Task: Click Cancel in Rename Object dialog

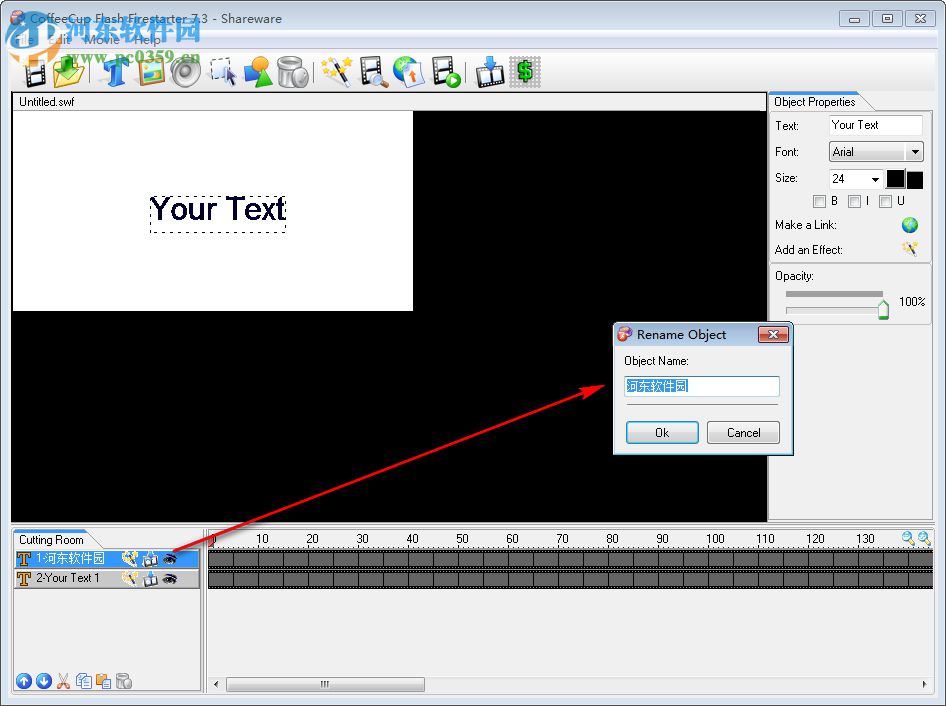Action: click(x=743, y=433)
